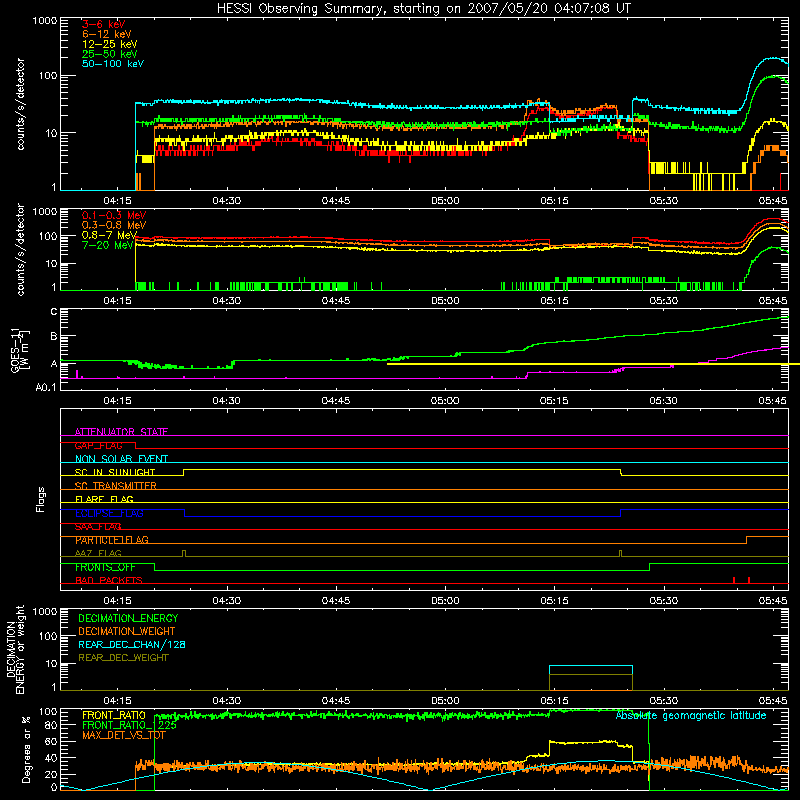Click the GOES-11 W m-2 axis label

pyautogui.click(x=20, y=349)
